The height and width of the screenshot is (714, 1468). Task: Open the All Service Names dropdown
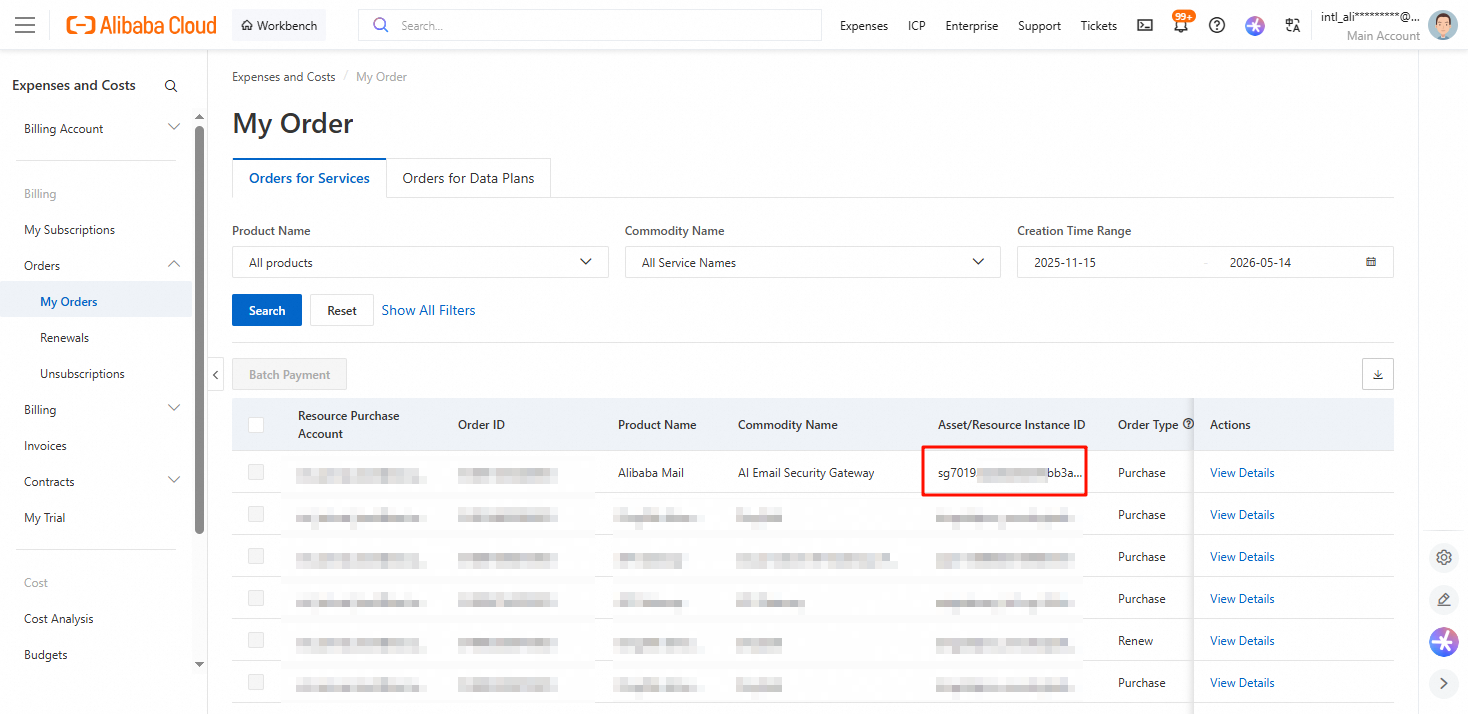812,262
